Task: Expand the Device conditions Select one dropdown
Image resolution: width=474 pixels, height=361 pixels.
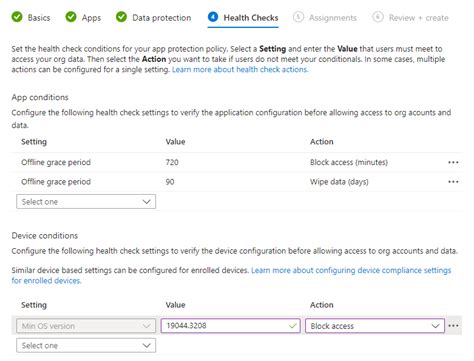Action: pos(86,346)
